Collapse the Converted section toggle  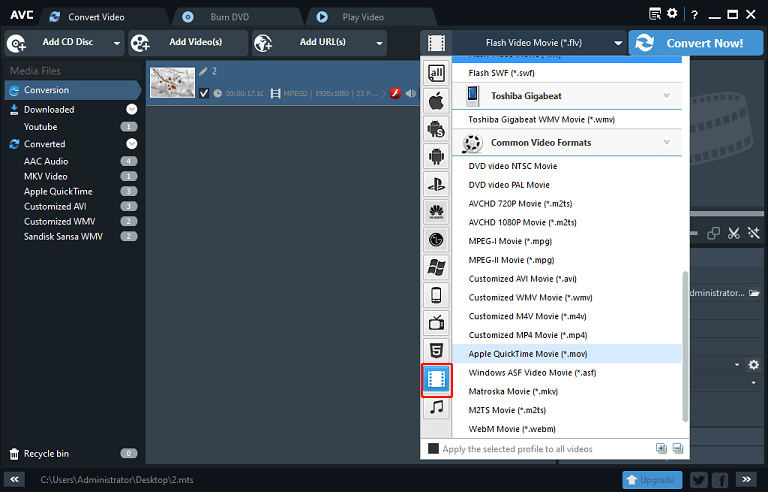pos(132,144)
